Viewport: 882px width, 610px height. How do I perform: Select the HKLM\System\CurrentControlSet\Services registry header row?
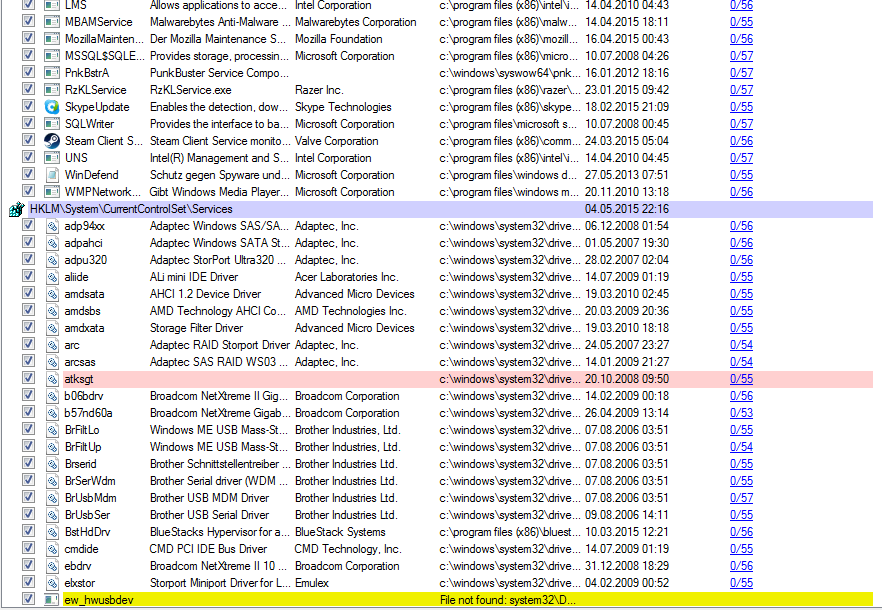click(131, 209)
